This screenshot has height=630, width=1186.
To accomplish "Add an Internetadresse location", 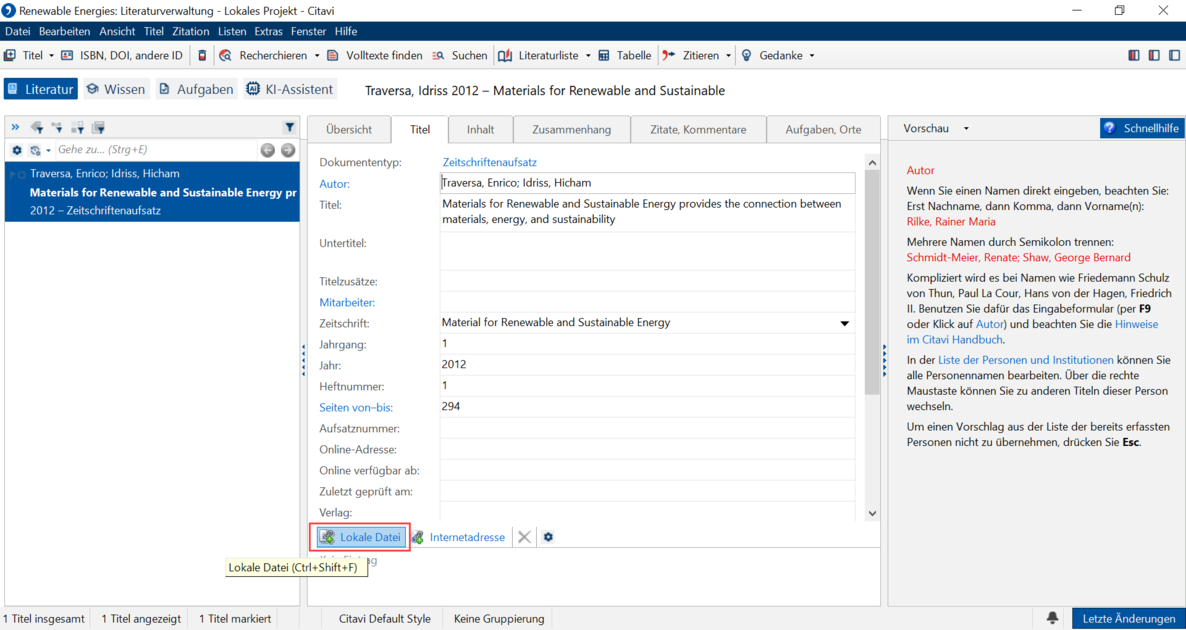I will pyautogui.click(x=458, y=537).
